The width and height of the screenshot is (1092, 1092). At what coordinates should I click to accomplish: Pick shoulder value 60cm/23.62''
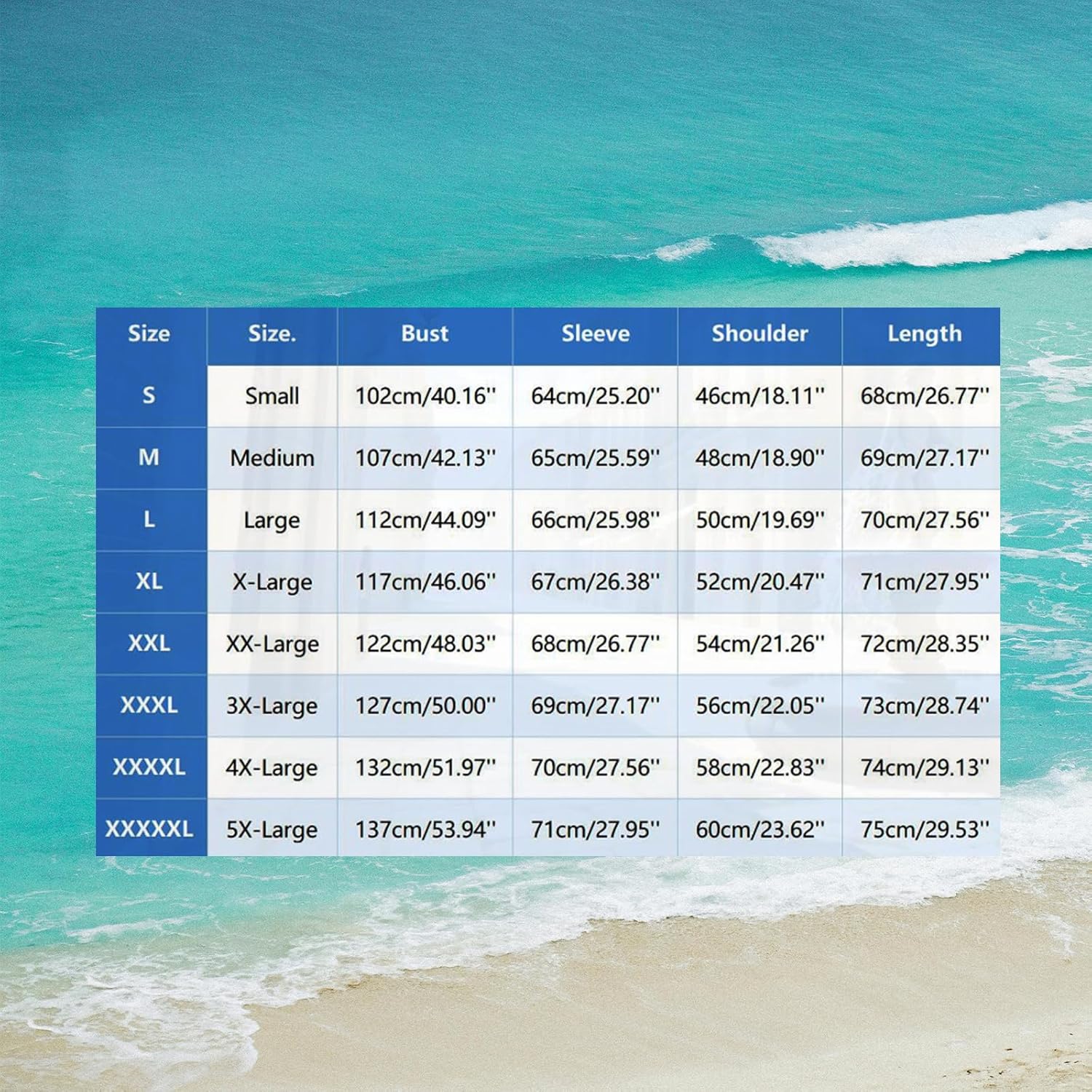pyautogui.click(x=760, y=829)
